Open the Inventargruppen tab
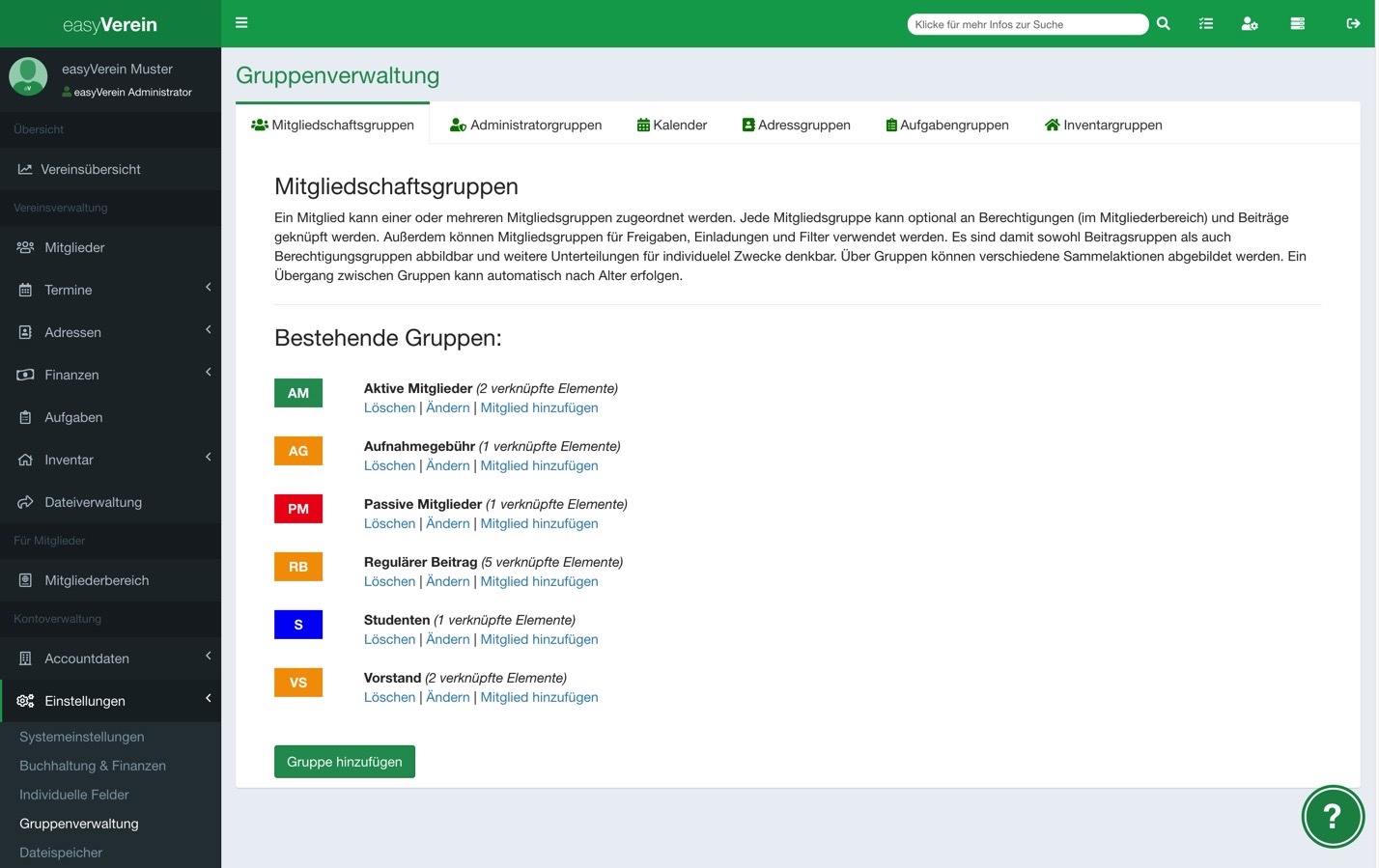The height and width of the screenshot is (868, 1379). 1104,126
